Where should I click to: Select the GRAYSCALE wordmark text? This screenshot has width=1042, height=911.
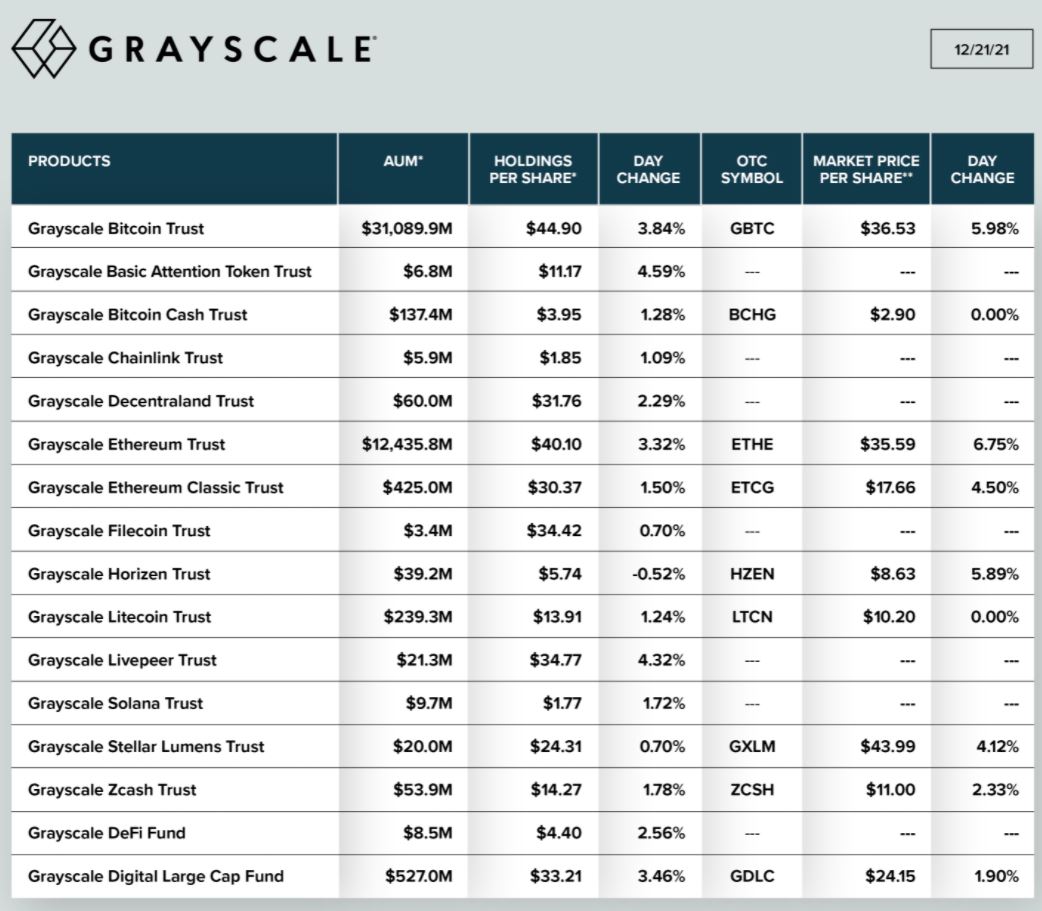pyautogui.click(x=232, y=49)
